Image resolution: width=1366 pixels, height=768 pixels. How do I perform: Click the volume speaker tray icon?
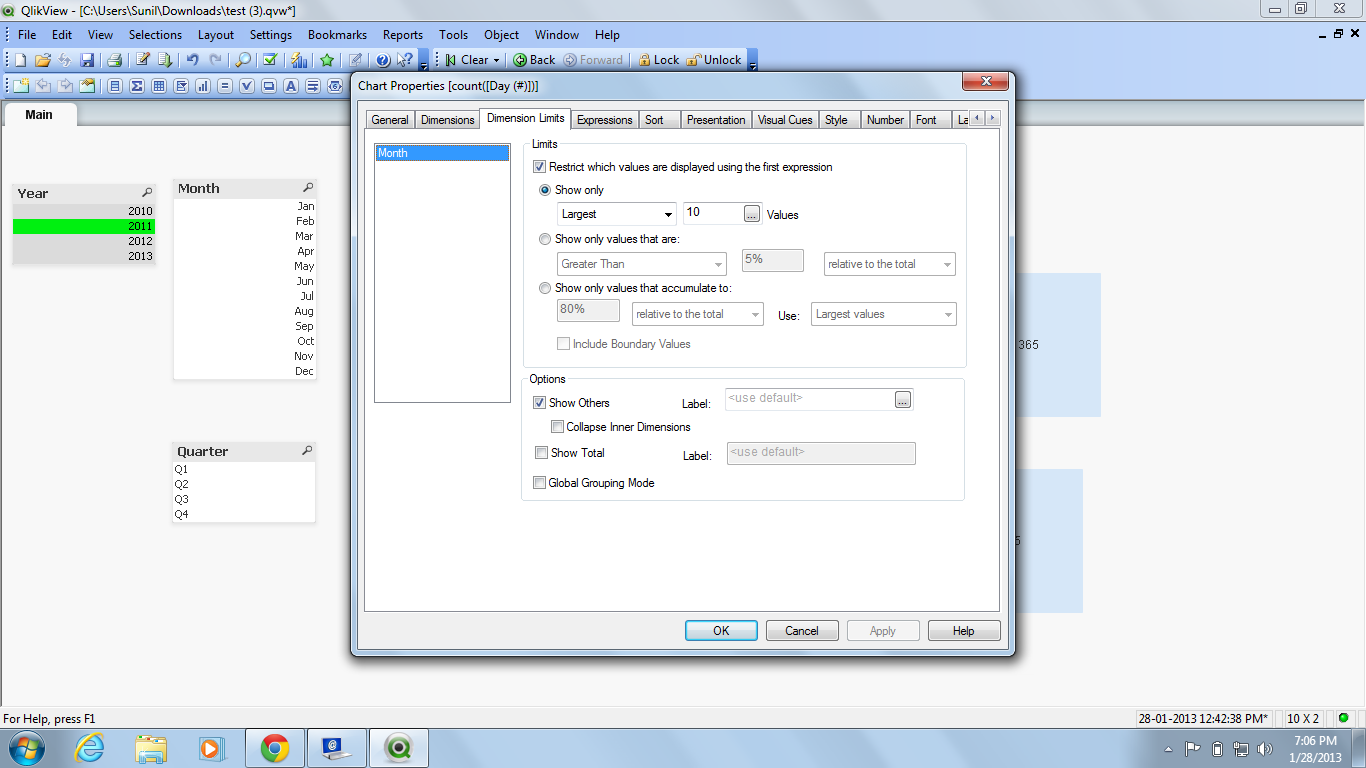click(x=1265, y=748)
